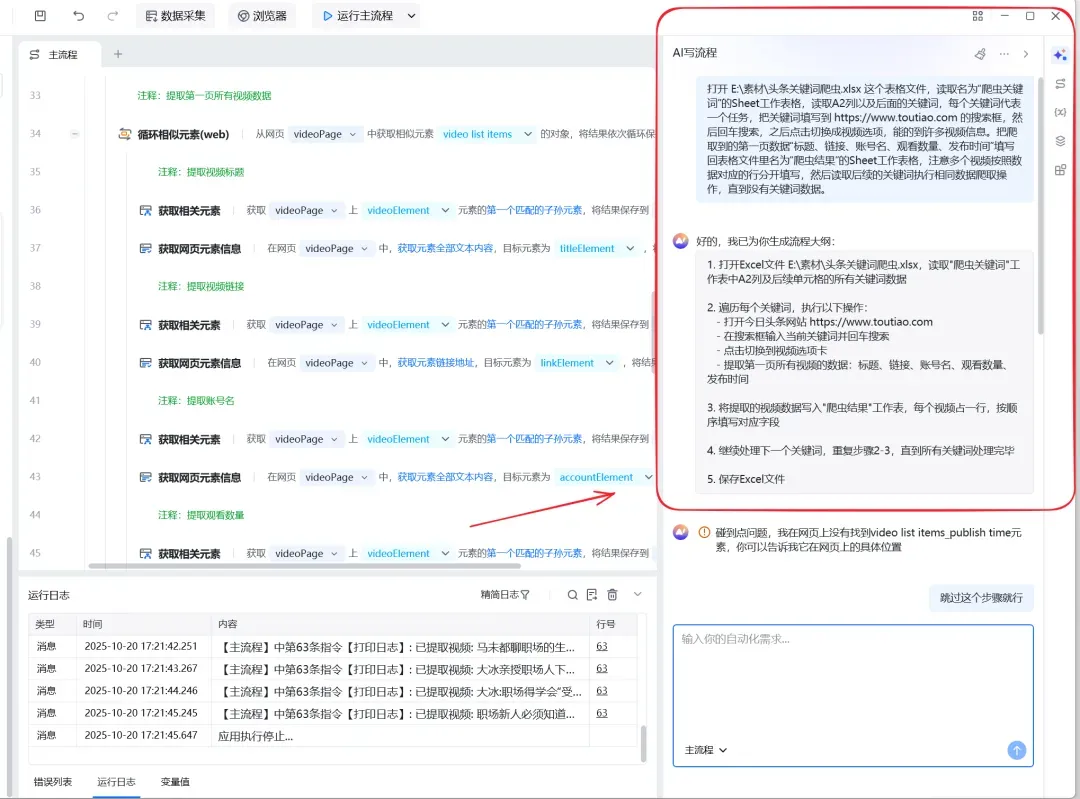
Task: Select the loop icon on line 34
Action: (x=125, y=134)
